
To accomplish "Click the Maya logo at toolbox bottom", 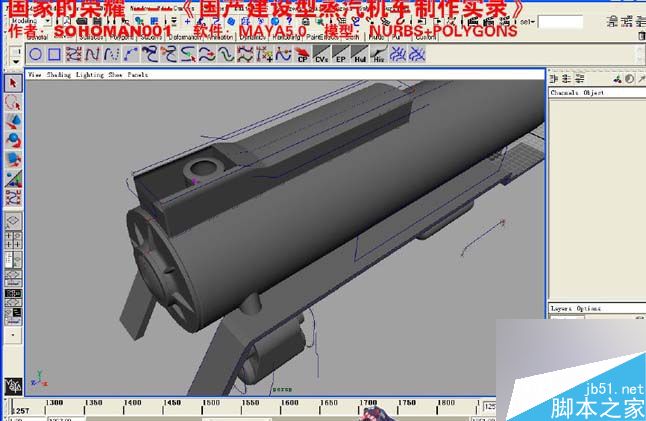I will pos(13,386).
